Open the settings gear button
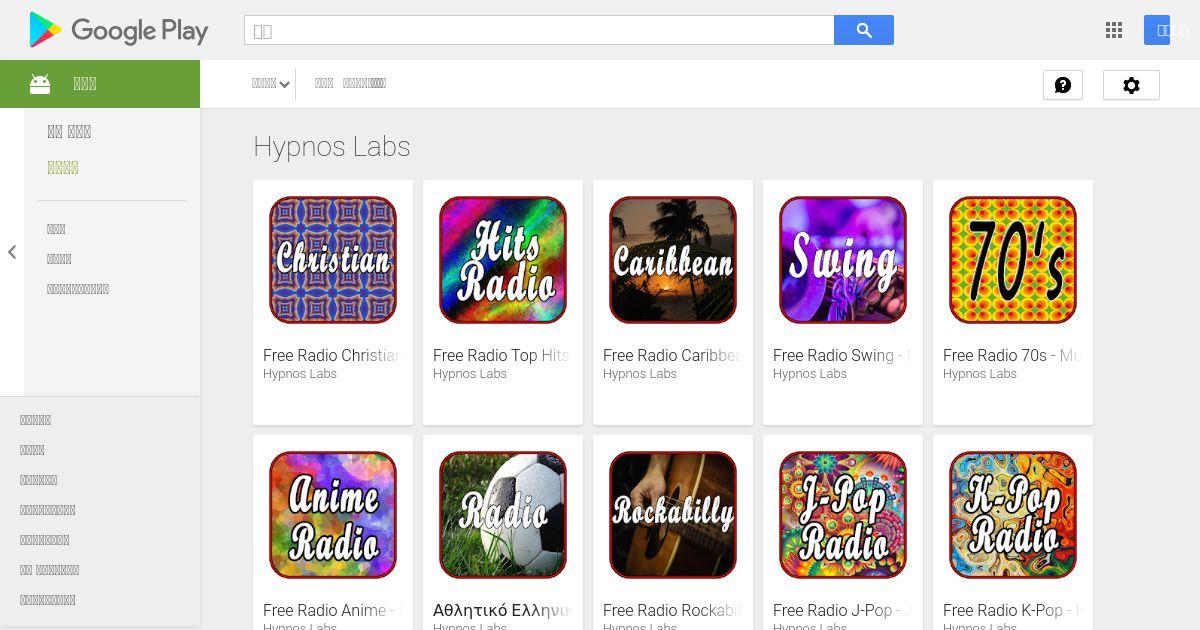1200x630 pixels. [x=1131, y=85]
